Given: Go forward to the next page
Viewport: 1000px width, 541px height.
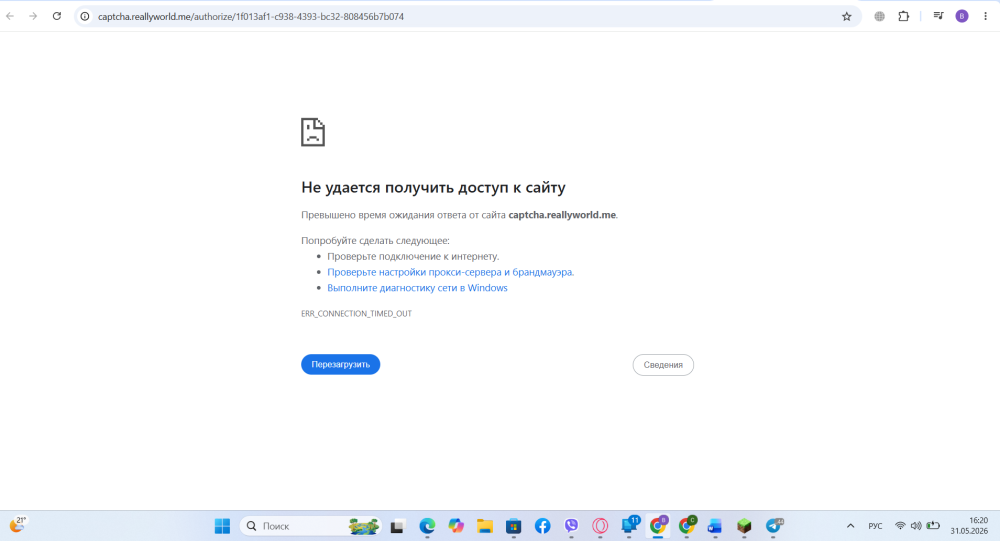Looking at the screenshot, I should click(33, 17).
